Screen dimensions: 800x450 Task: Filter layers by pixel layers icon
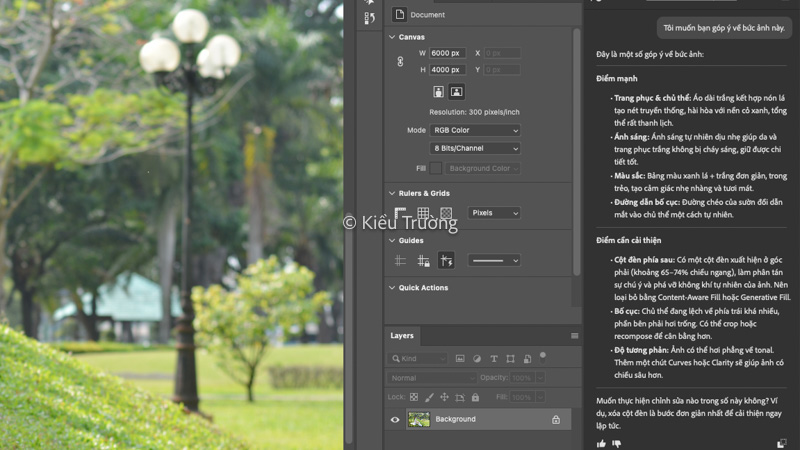click(460, 359)
